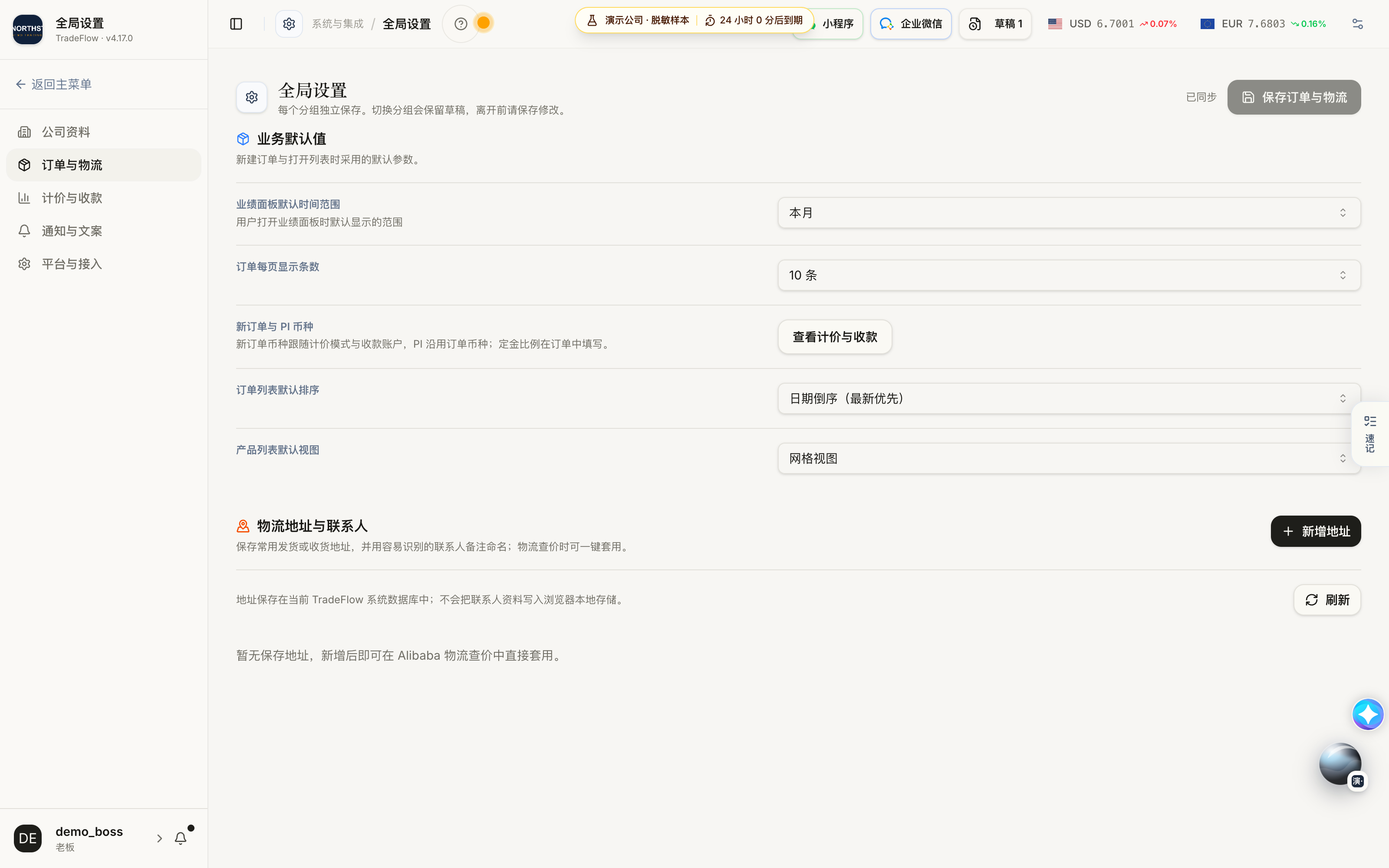Screen dimensions: 1389x868
Task: Click the USD exchange rate ticker
Action: [x=1112, y=23]
